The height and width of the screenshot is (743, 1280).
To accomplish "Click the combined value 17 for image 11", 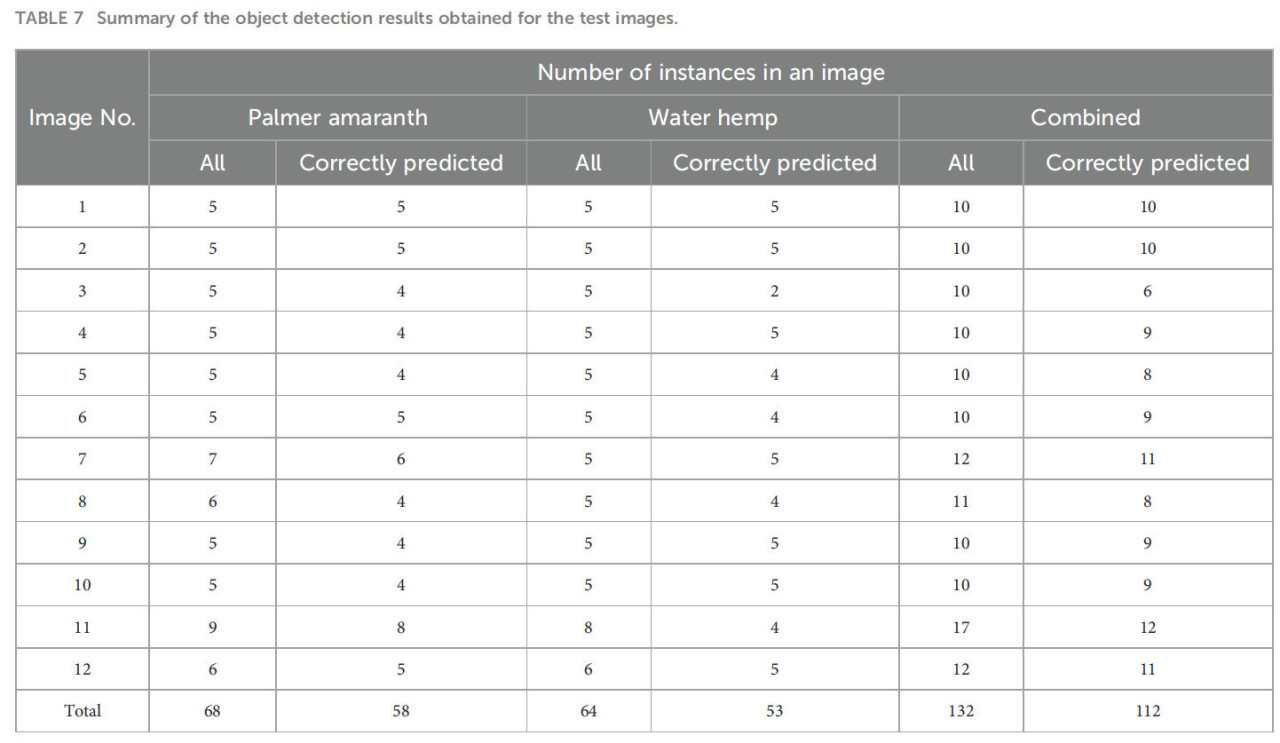I will click(x=960, y=628).
